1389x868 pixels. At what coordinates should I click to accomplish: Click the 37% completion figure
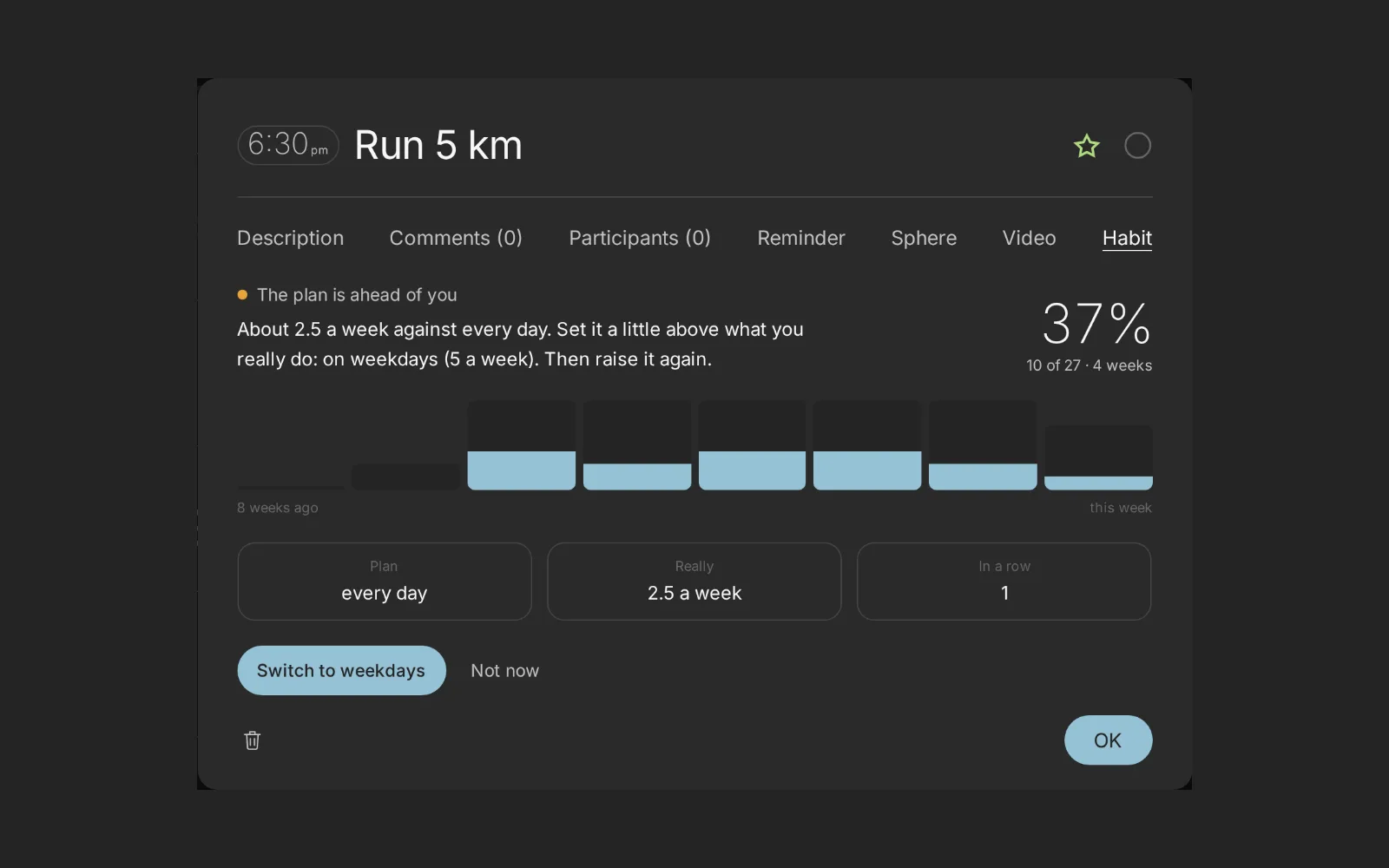1096,323
